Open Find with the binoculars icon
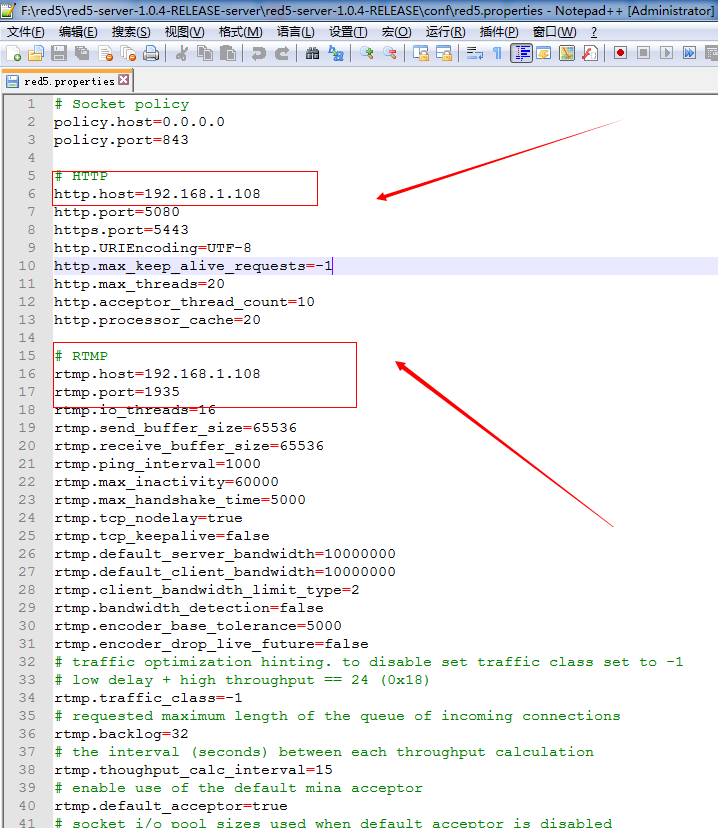The height and width of the screenshot is (828, 718). [313, 53]
